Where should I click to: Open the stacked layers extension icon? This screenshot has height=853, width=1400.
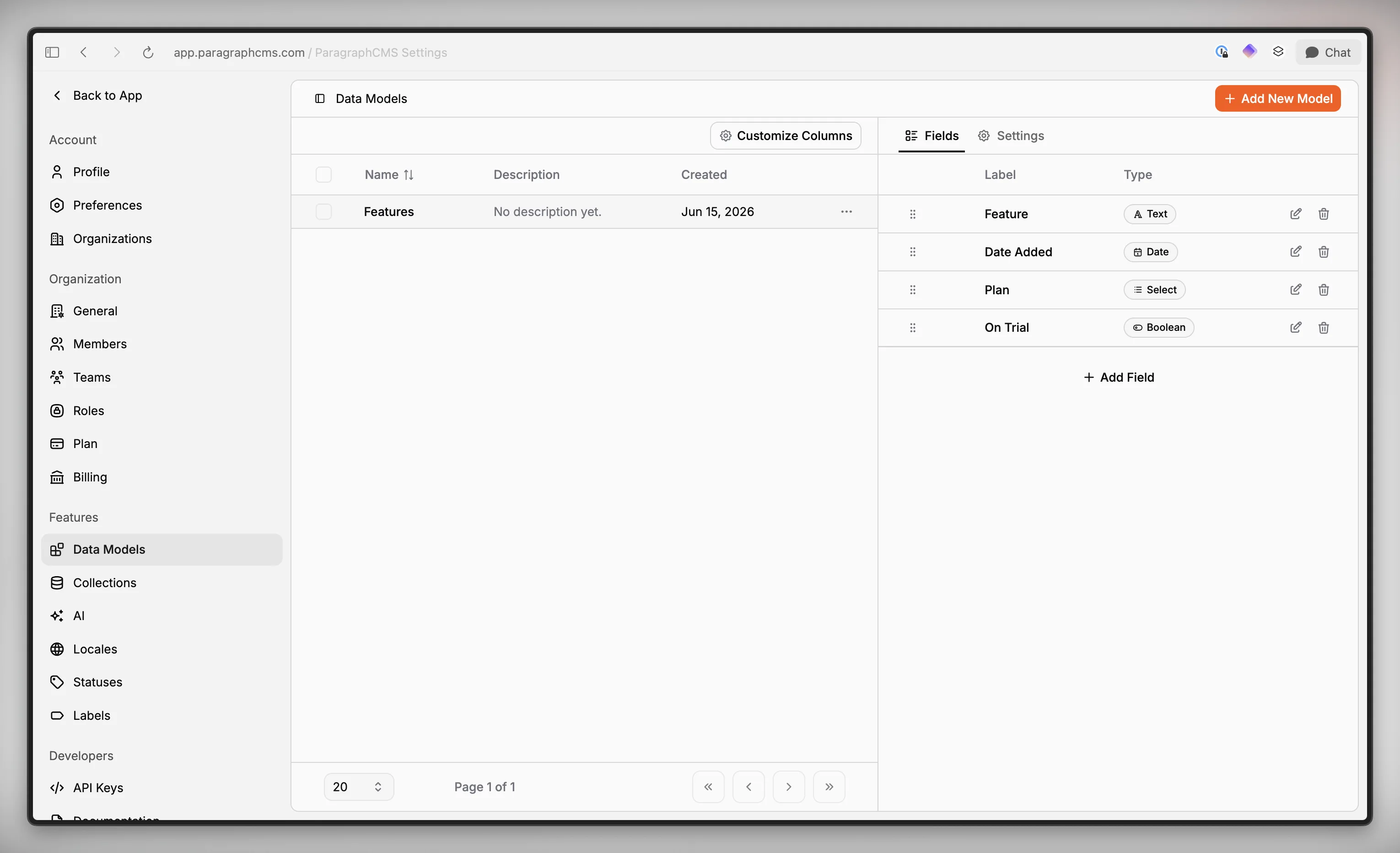click(1278, 52)
